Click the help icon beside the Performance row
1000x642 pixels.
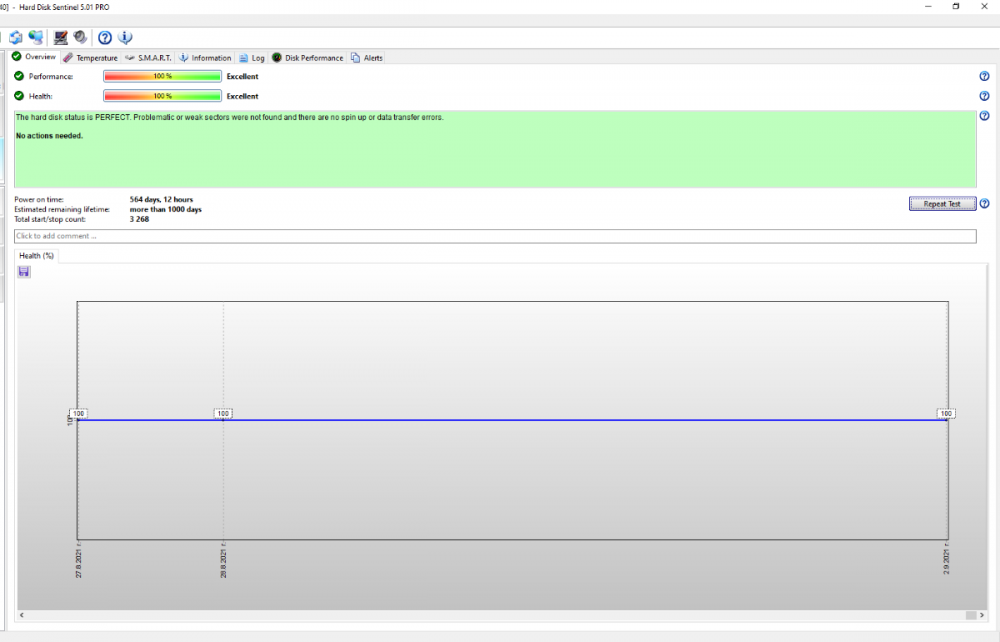(x=984, y=76)
